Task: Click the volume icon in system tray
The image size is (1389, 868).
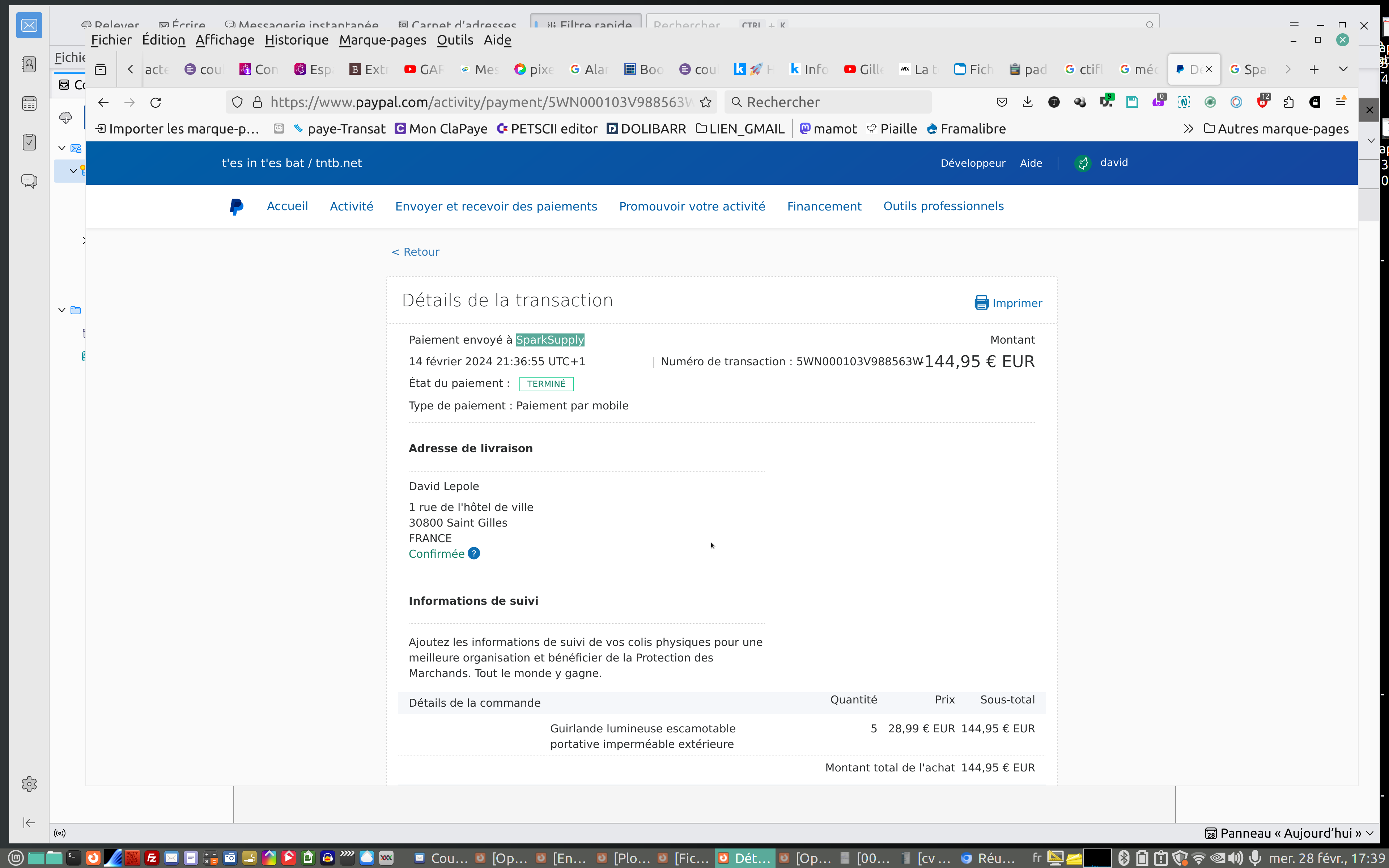Action: pos(1235,858)
